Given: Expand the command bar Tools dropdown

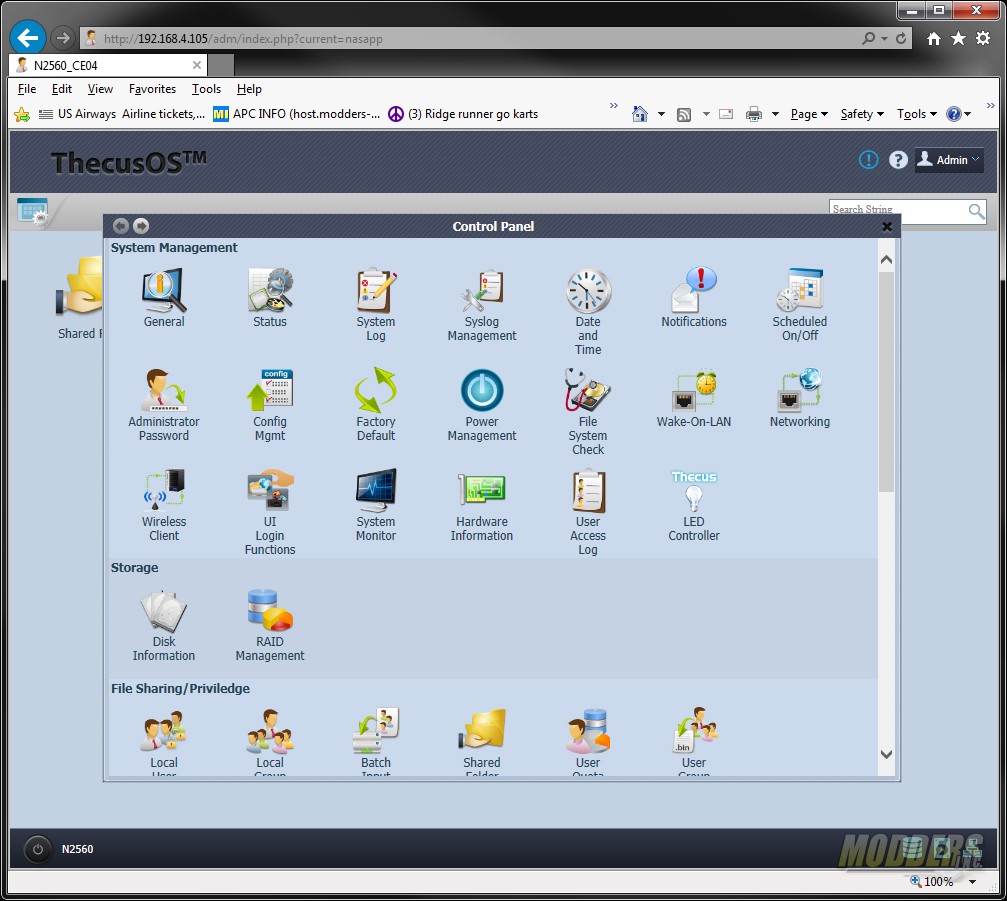Looking at the screenshot, I should pos(916,114).
